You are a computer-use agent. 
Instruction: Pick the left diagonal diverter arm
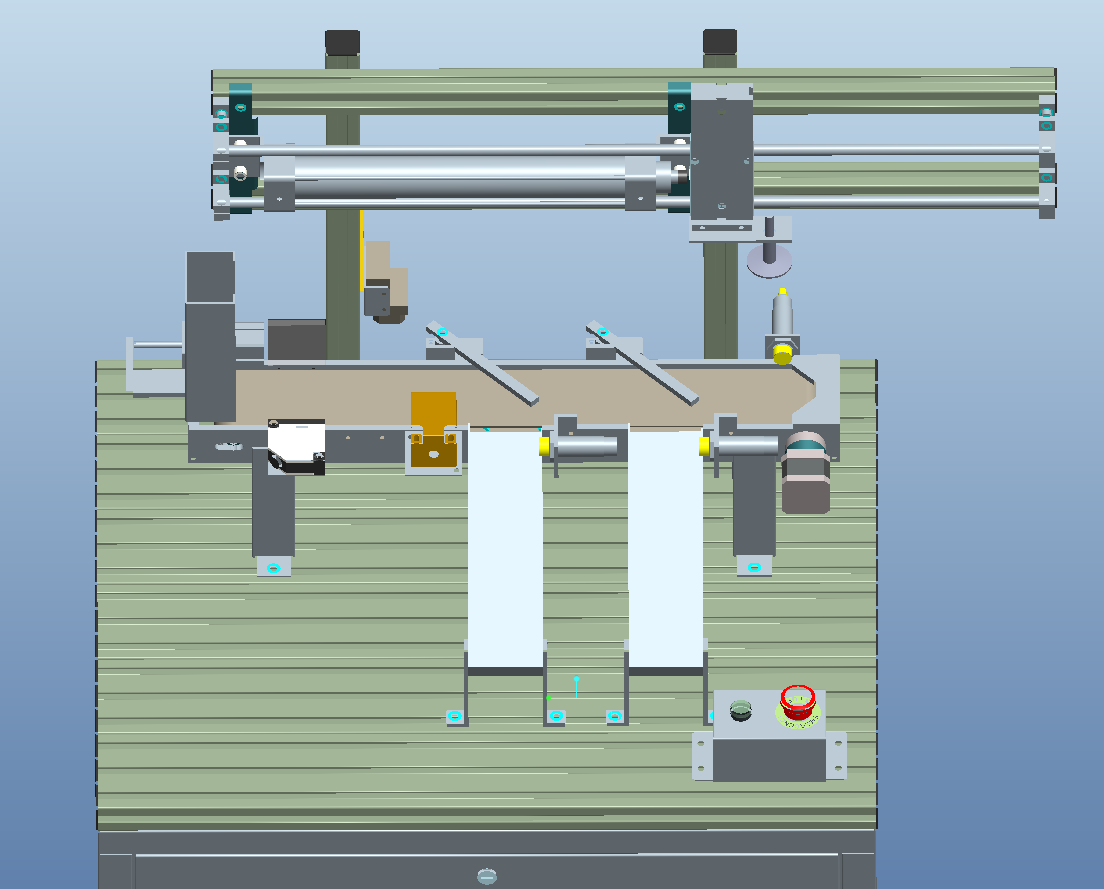click(x=482, y=363)
